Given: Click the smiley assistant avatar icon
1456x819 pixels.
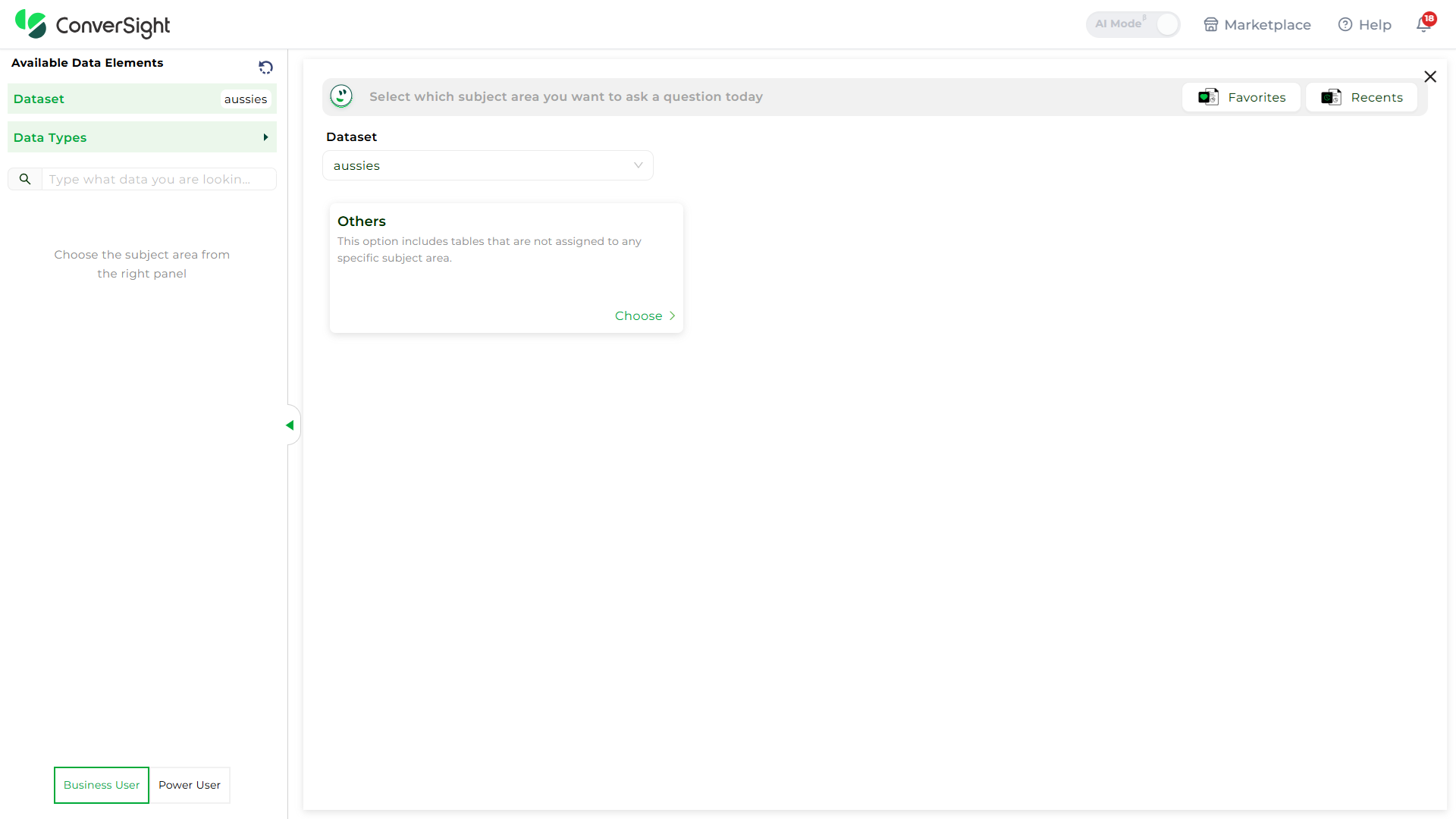Looking at the screenshot, I should [341, 96].
